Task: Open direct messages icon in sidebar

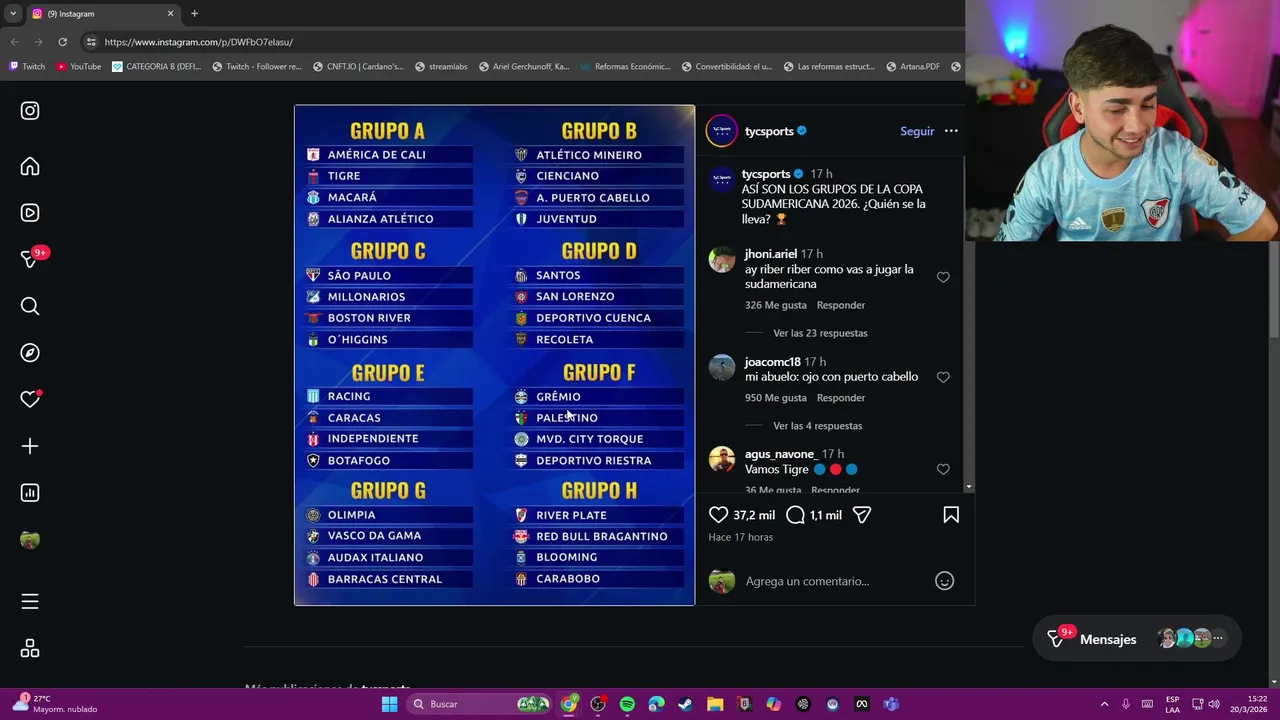Action: [30, 259]
